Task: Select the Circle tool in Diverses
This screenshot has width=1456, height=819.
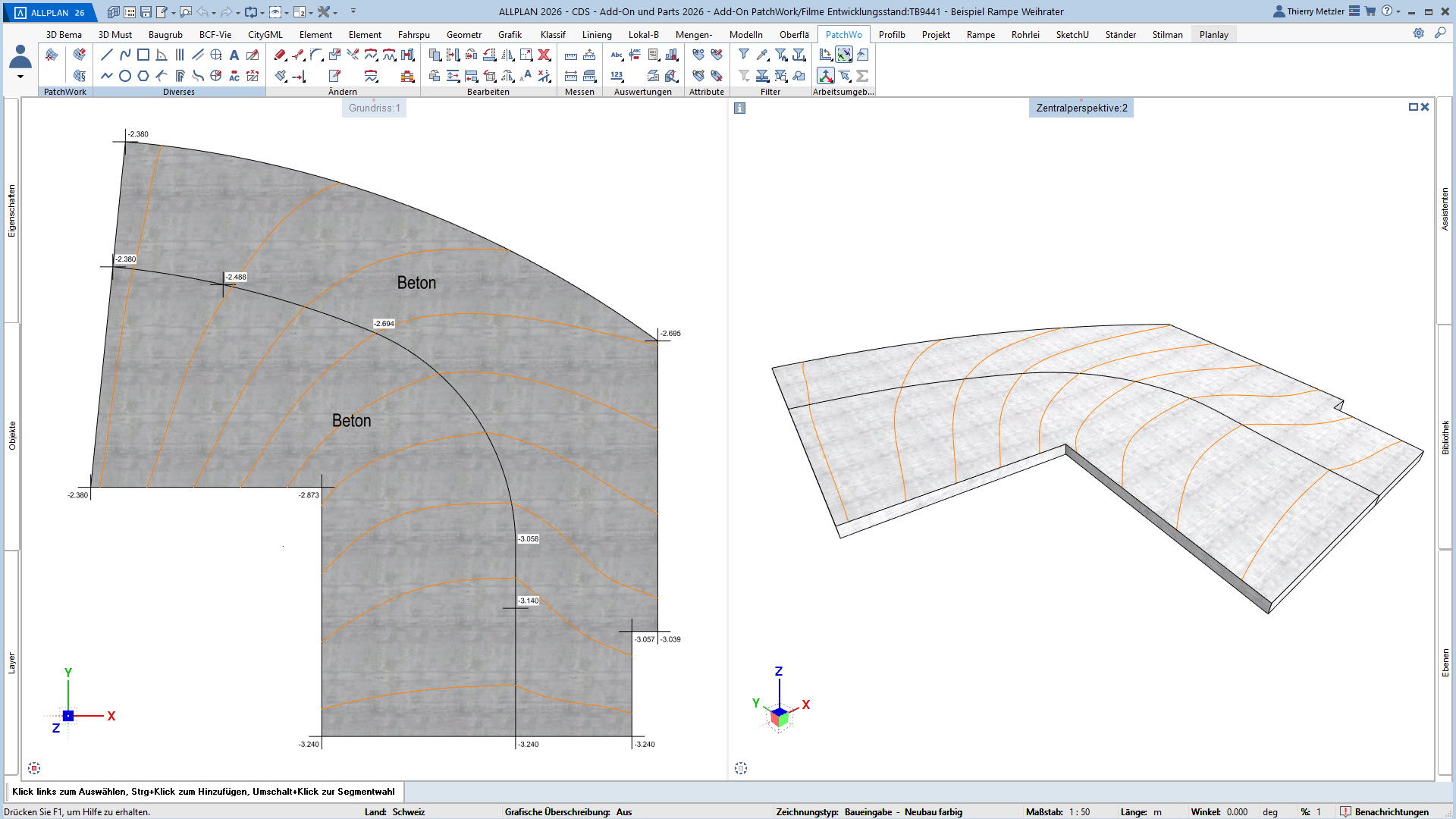Action: (x=125, y=76)
